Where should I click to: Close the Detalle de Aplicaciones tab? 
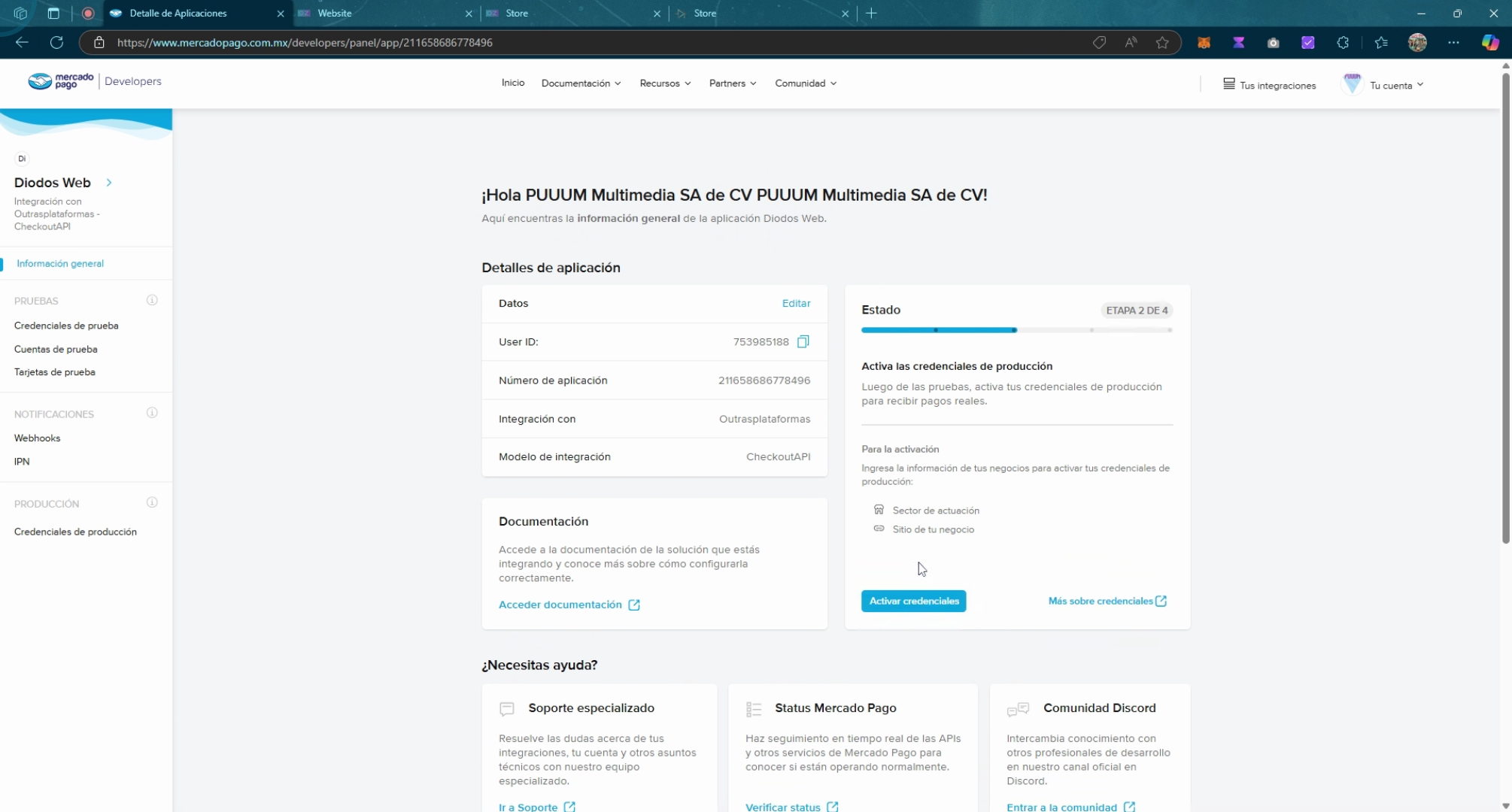pos(281,14)
